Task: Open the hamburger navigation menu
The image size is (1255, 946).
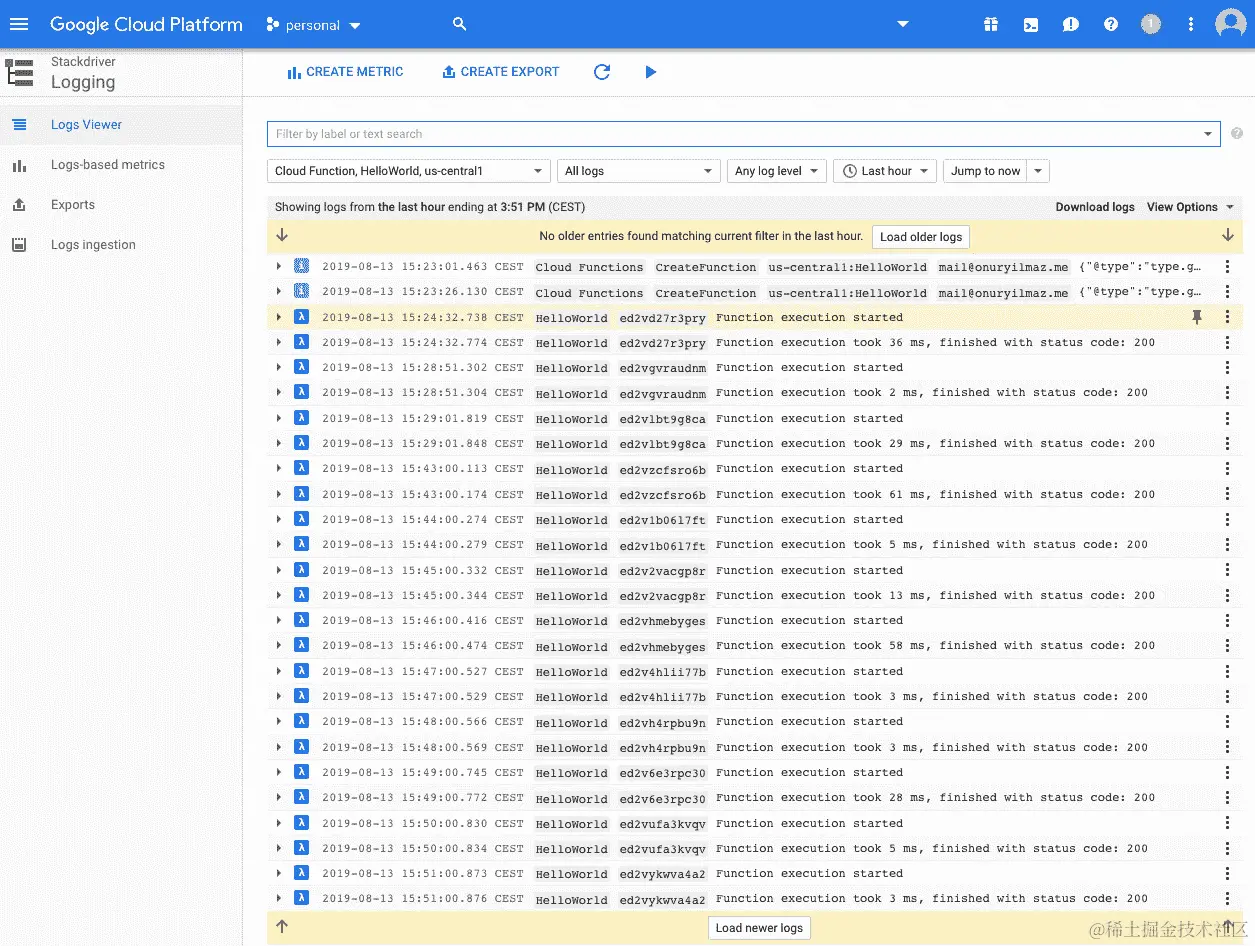Action: pos(20,24)
